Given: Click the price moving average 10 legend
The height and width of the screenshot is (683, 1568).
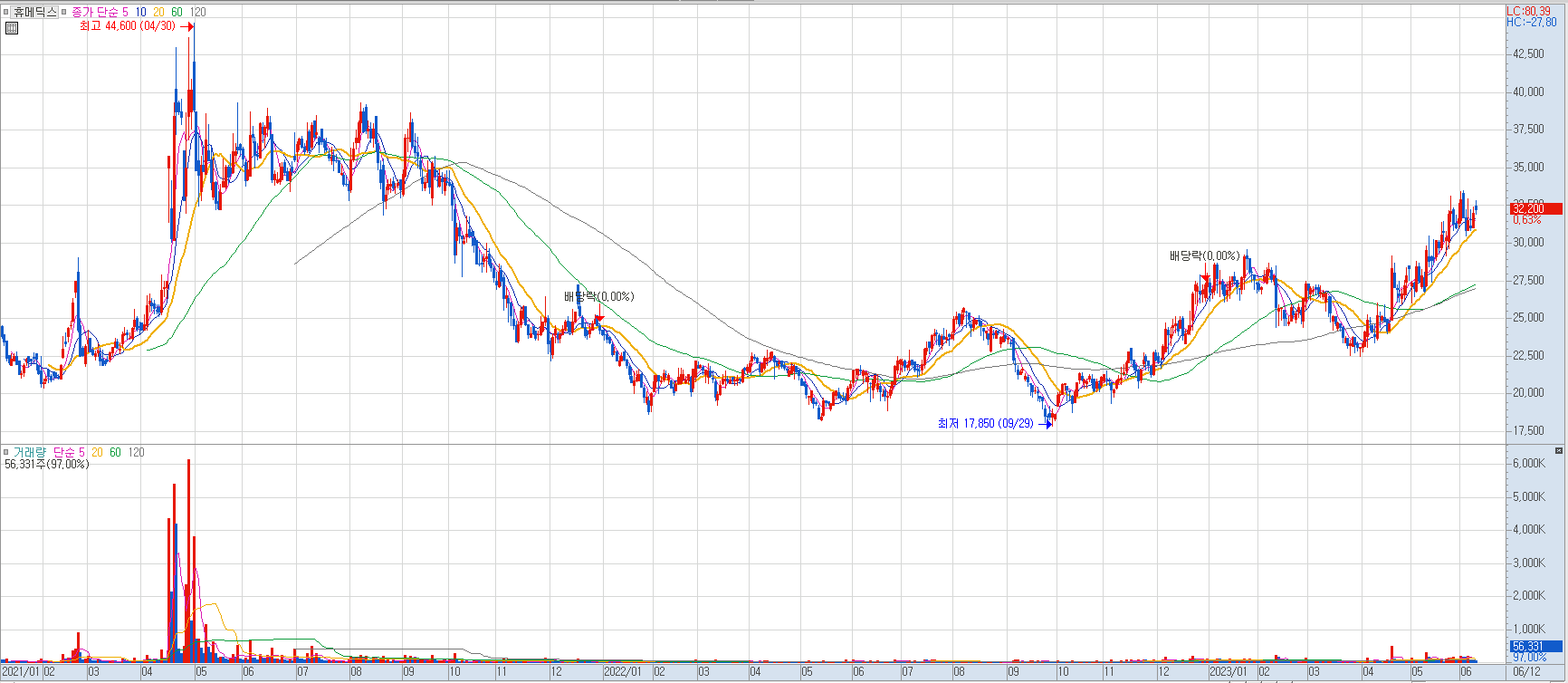Looking at the screenshot, I should coord(141,12).
